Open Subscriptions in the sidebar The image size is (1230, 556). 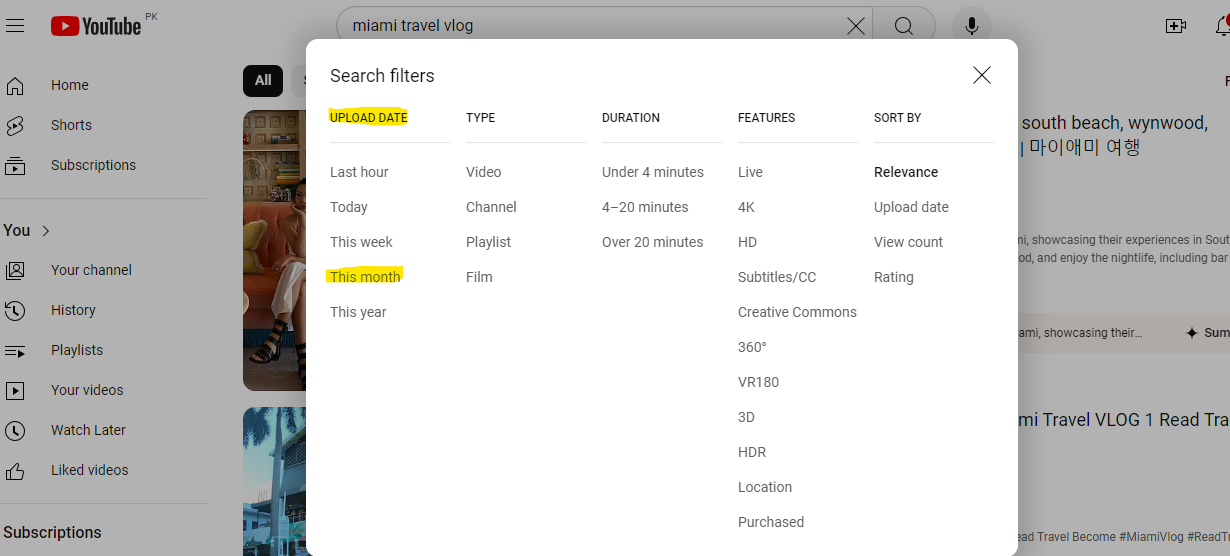click(x=93, y=165)
